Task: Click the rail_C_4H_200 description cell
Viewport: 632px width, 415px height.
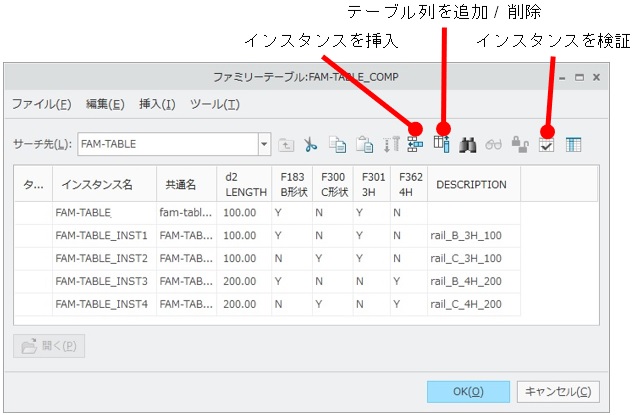Action: click(474, 304)
